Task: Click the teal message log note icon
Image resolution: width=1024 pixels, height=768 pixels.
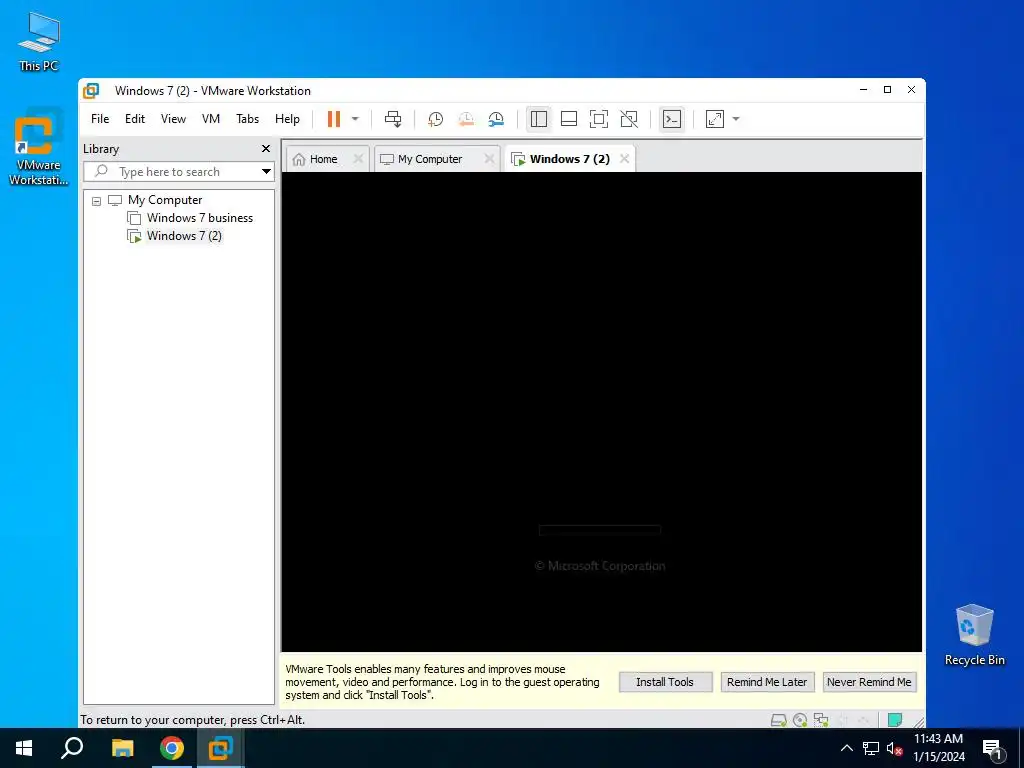Action: (x=895, y=720)
